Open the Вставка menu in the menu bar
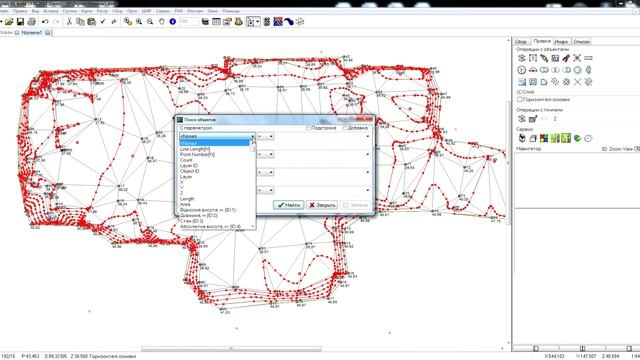 51,11
